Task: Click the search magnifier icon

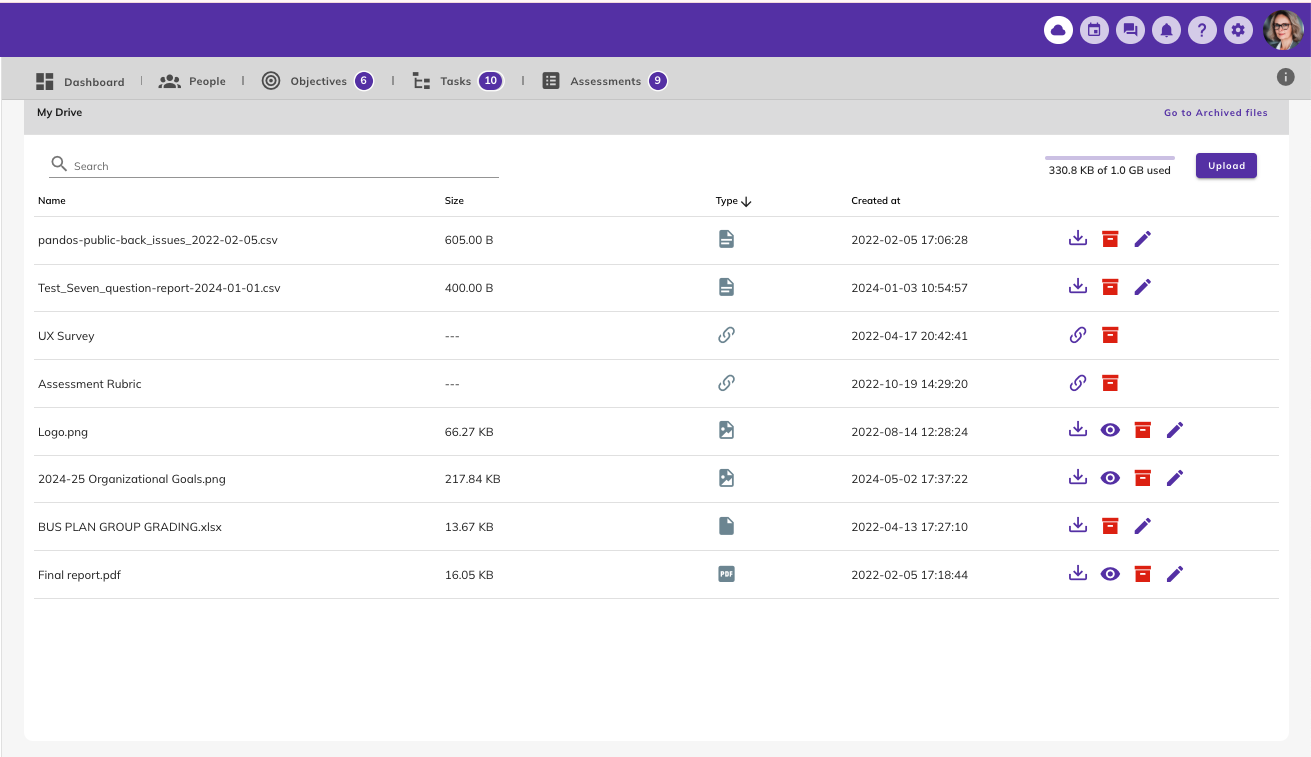Action: tap(59, 164)
